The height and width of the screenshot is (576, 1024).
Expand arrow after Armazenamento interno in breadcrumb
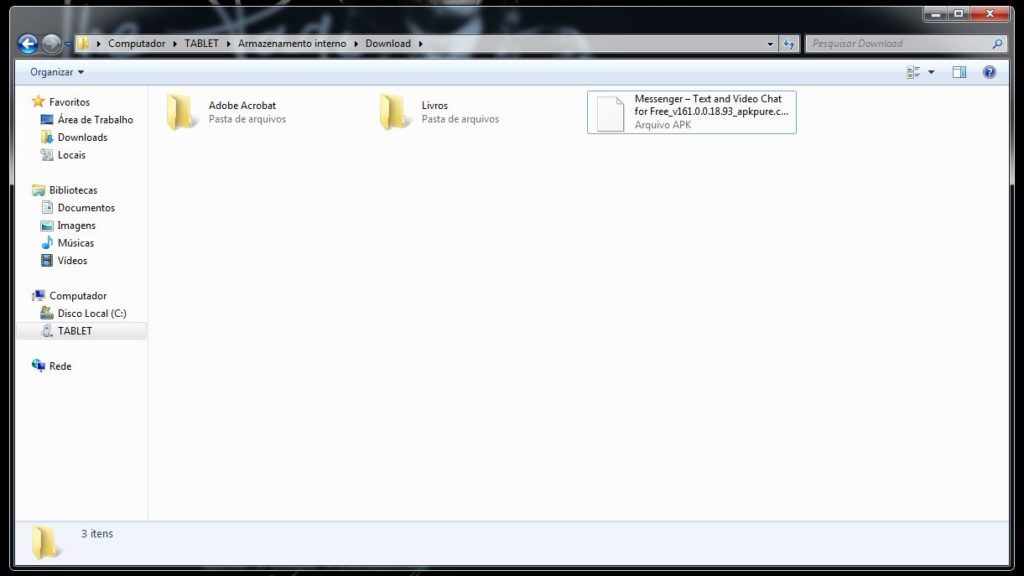pyautogui.click(x=356, y=44)
